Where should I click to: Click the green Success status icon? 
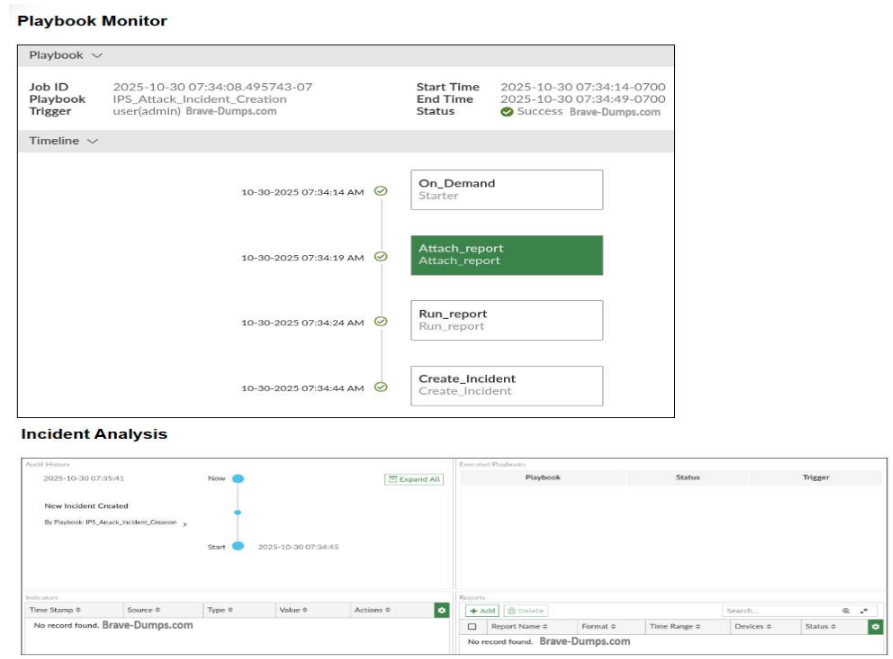click(x=507, y=112)
